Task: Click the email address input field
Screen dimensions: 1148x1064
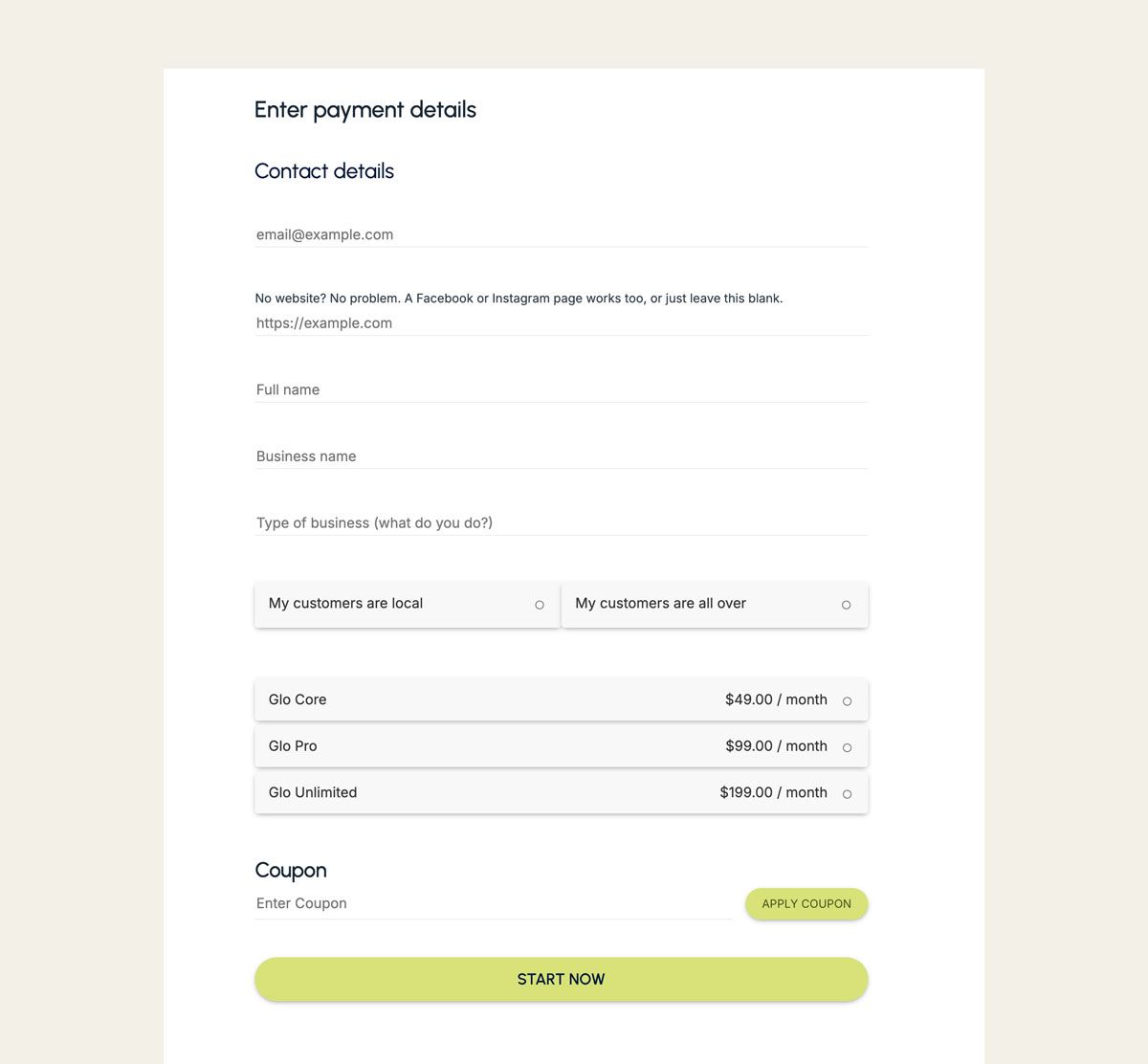Action: point(561,234)
